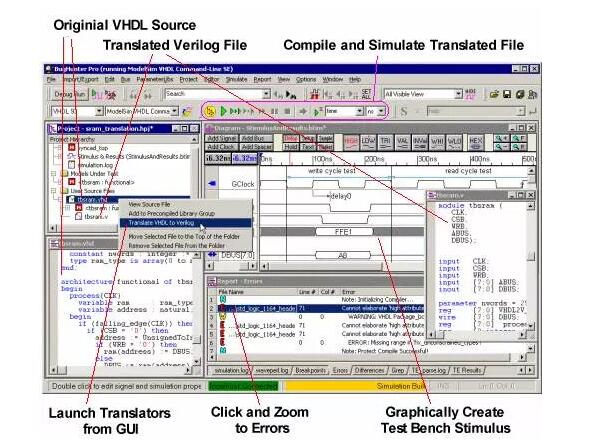Viewport: 591px width, 448px height.
Task: Click the Open folder icon in the toolbar
Action: [x=494, y=94]
